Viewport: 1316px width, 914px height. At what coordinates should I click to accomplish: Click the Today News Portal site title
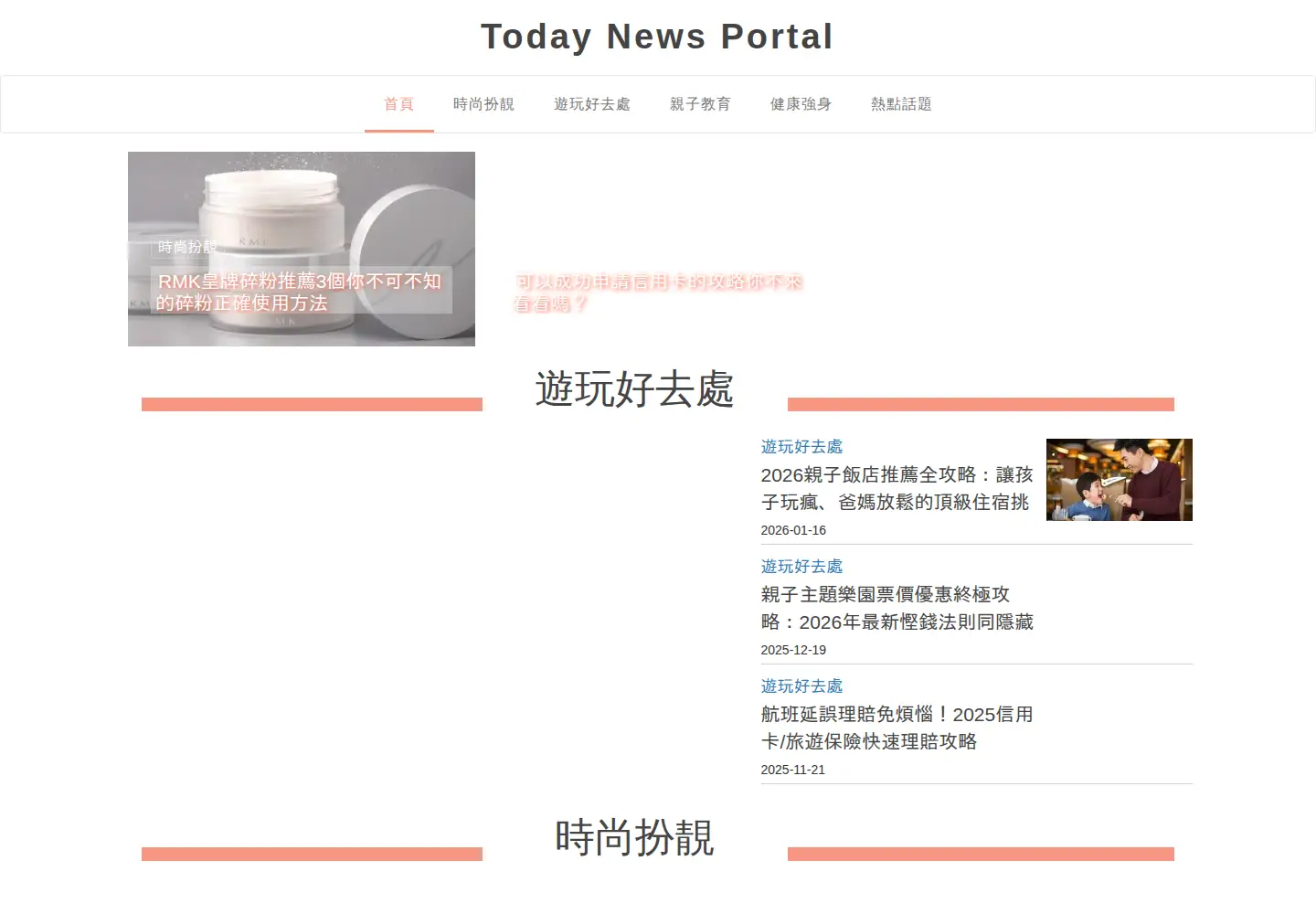657,37
